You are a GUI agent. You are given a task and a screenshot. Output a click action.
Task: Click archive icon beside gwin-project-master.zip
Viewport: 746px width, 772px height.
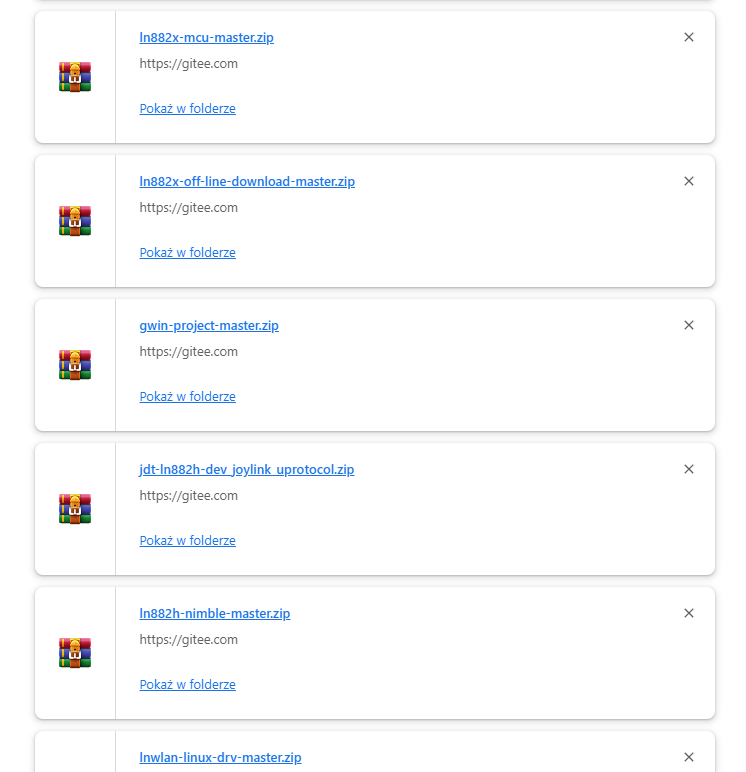coord(75,365)
